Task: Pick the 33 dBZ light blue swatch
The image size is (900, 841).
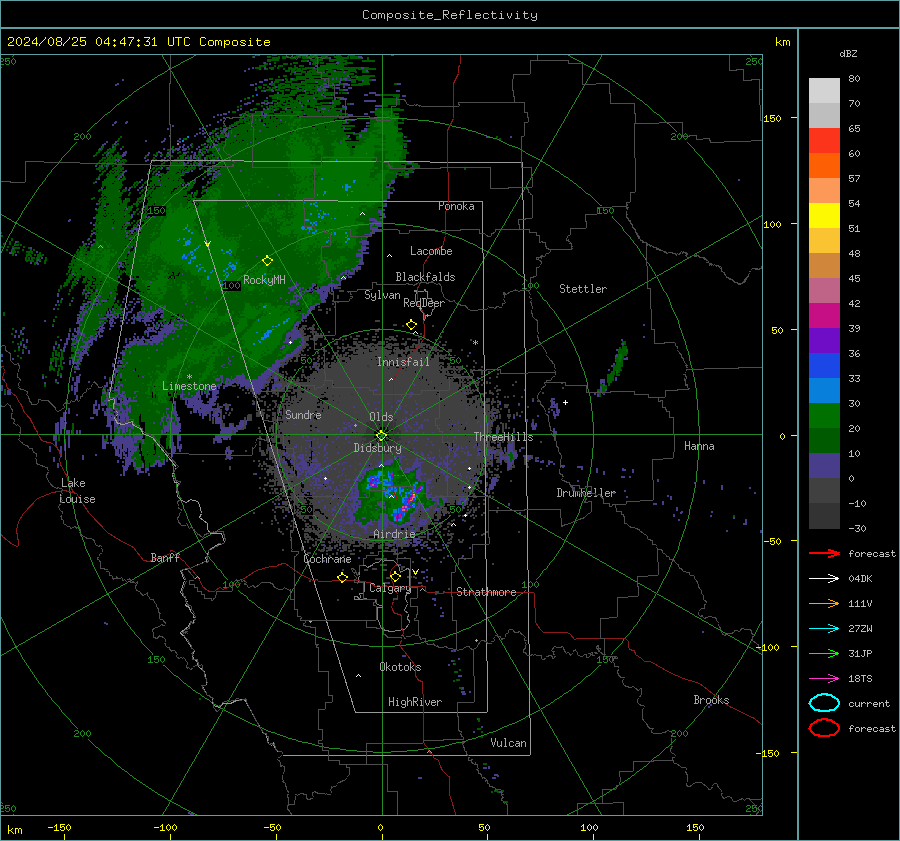Action: (x=824, y=390)
